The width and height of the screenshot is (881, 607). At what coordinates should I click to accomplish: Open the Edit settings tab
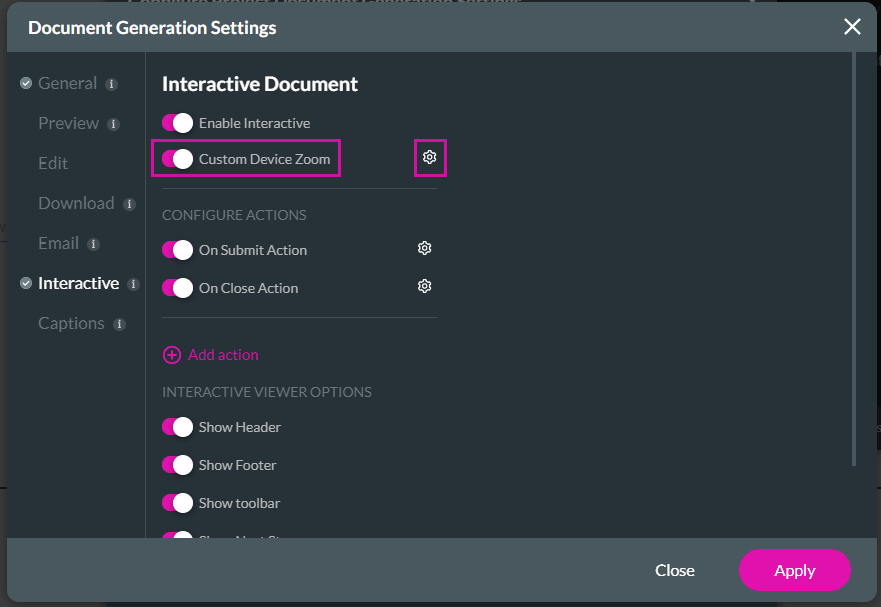click(x=53, y=163)
